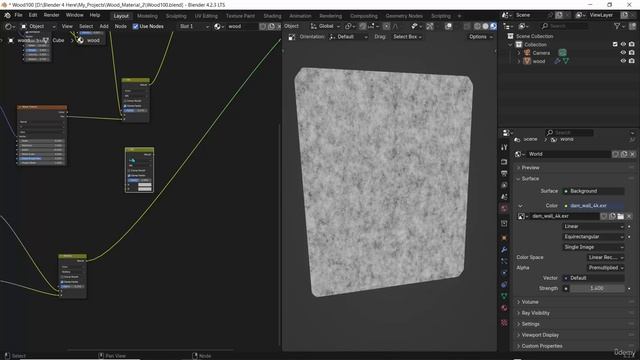
Task: Open the Object properties tab icon
Action: point(504,238)
